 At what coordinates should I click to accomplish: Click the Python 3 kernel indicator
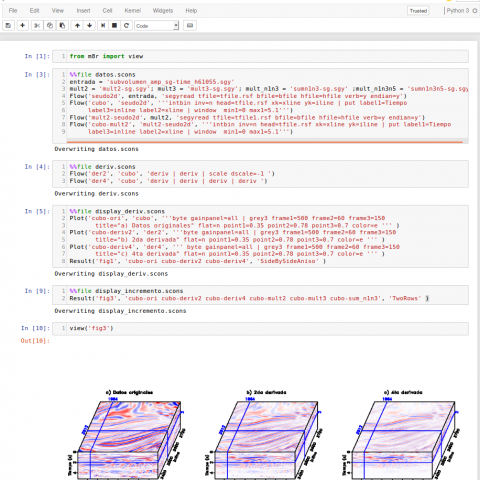(x=458, y=11)
